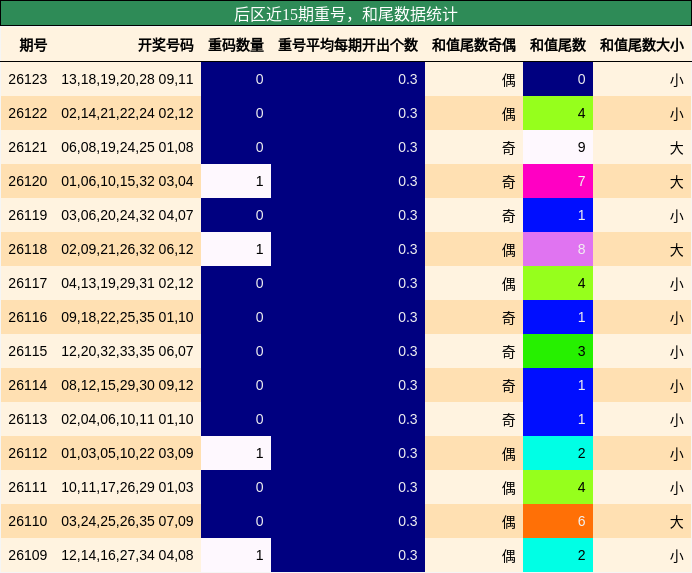Click numbers 12,20,32,33,35 06,07

coord(127,351)
